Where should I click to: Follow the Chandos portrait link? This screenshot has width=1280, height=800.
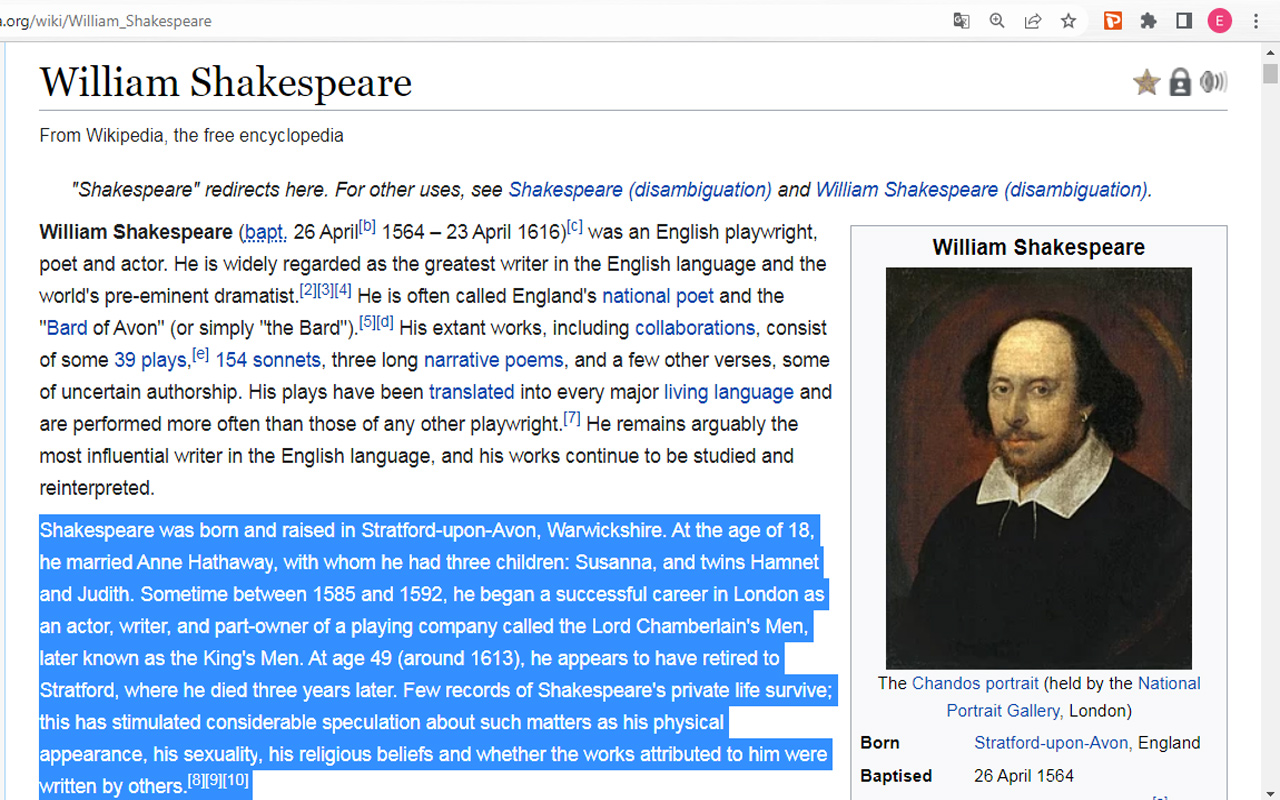975,683
